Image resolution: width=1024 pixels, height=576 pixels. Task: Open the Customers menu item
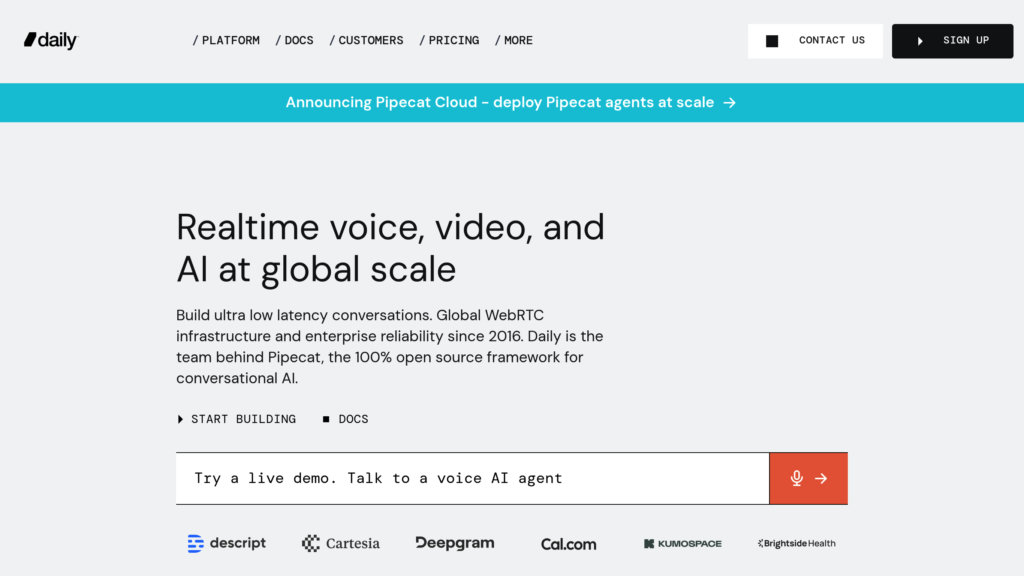click(x=367, y=41)
